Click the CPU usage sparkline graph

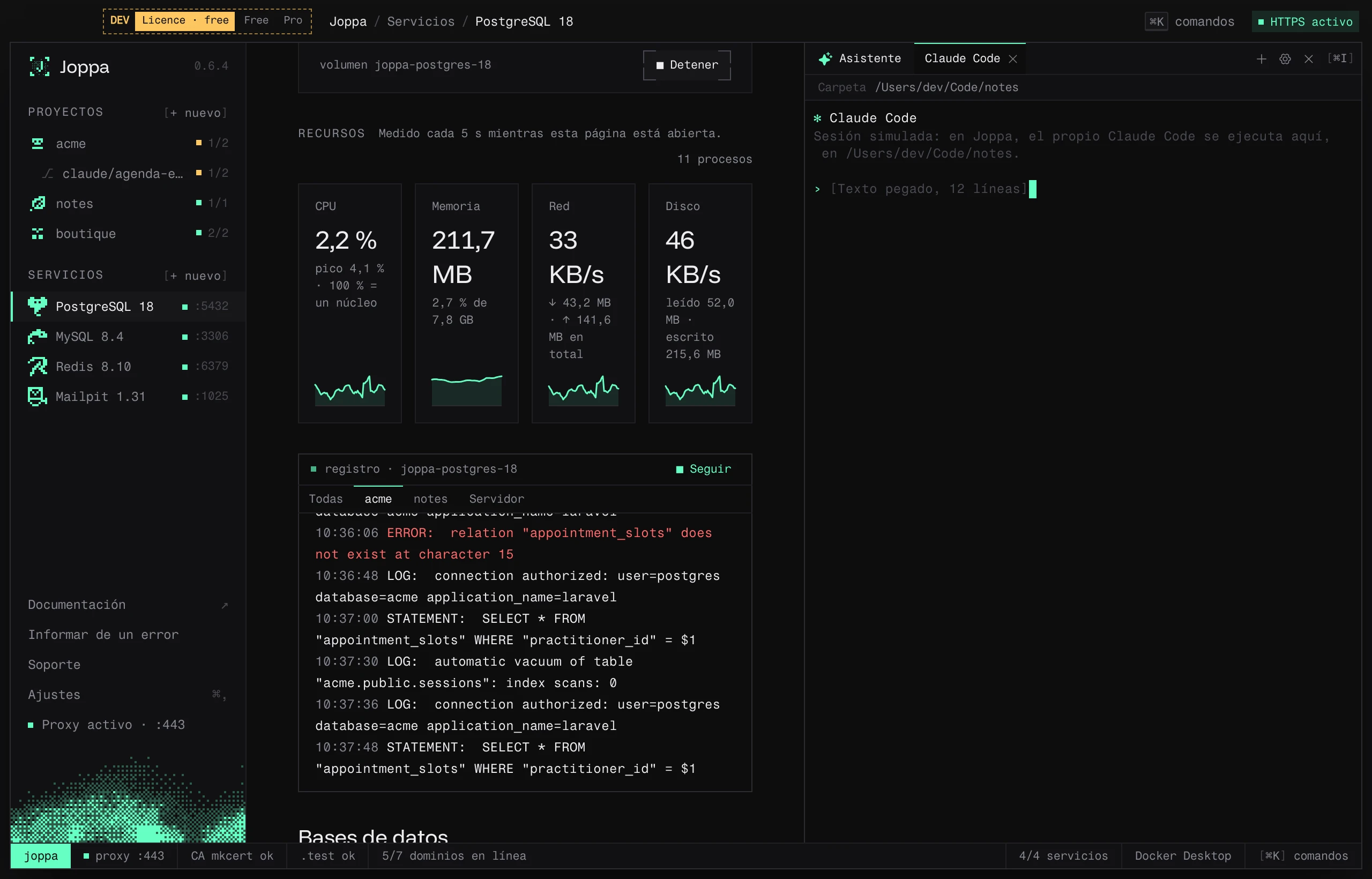[350, 390]
